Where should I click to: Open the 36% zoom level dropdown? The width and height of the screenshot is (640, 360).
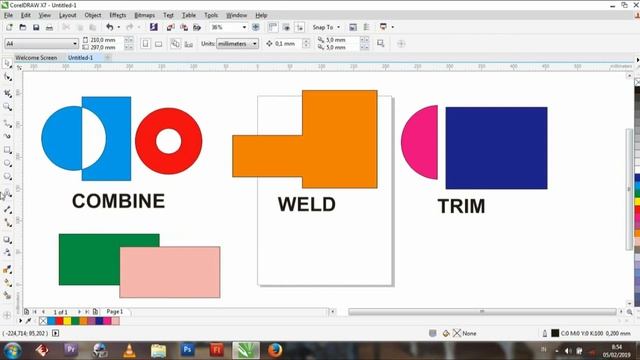point(244,27)
